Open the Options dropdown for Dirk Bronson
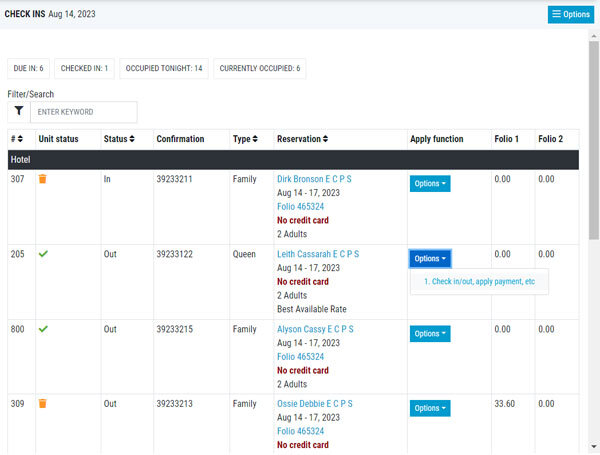The width and height of the screenshot is (600, 455). 430,184
